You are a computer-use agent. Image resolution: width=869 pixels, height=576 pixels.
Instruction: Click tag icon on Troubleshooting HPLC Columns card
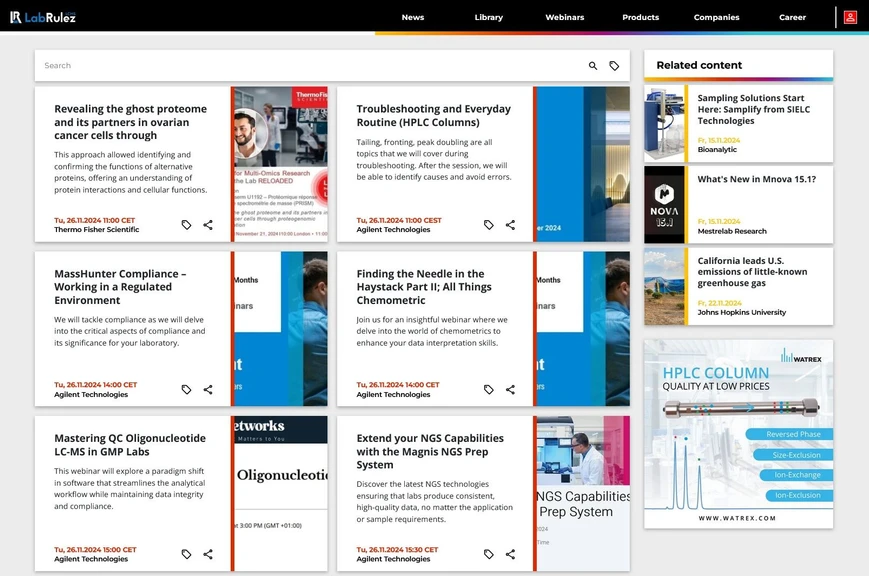[x=488, y=225]
